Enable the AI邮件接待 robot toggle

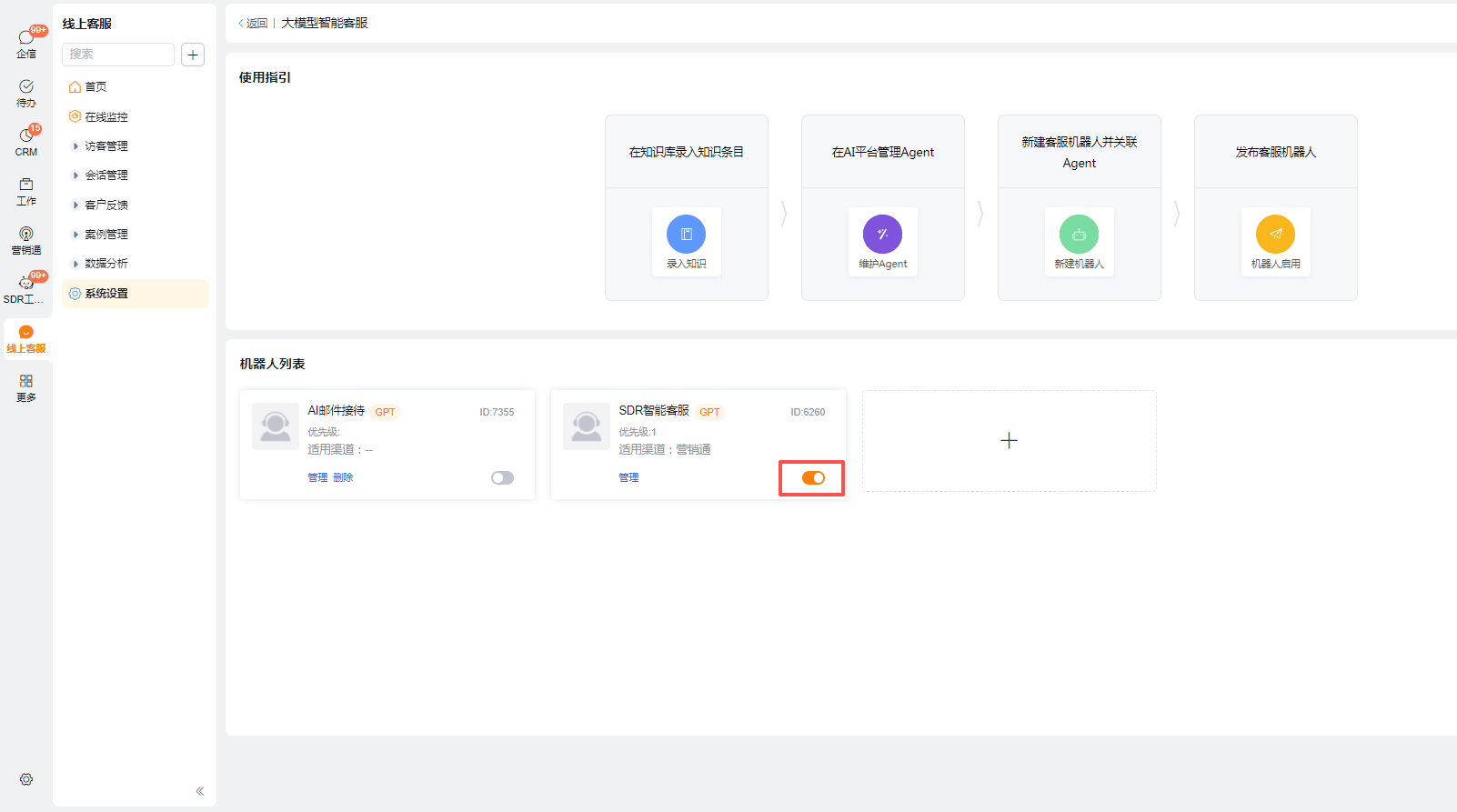502,478
